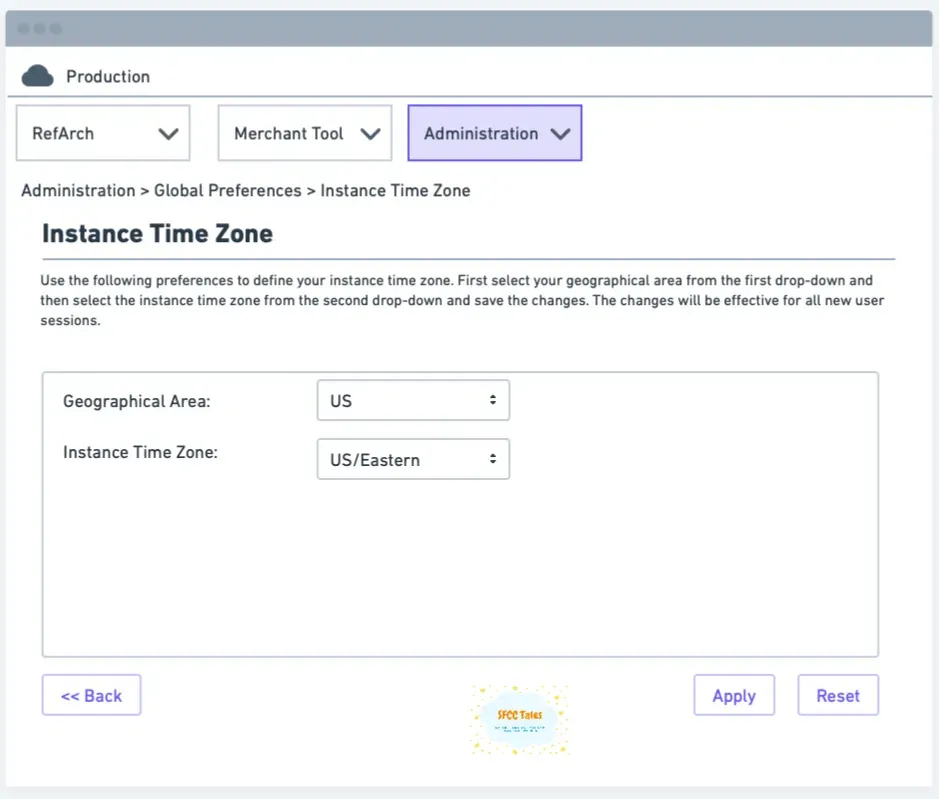Expand the Geographical Area combo box
This screenshot has width=939, height=799.
pos(413,399)
